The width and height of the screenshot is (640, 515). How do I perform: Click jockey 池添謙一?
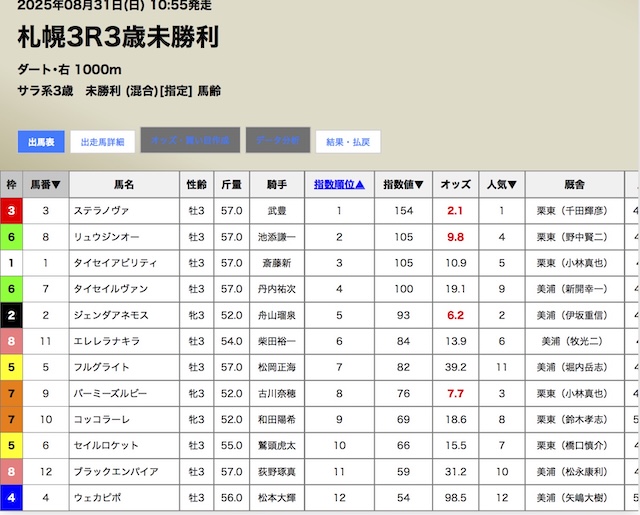276,237
